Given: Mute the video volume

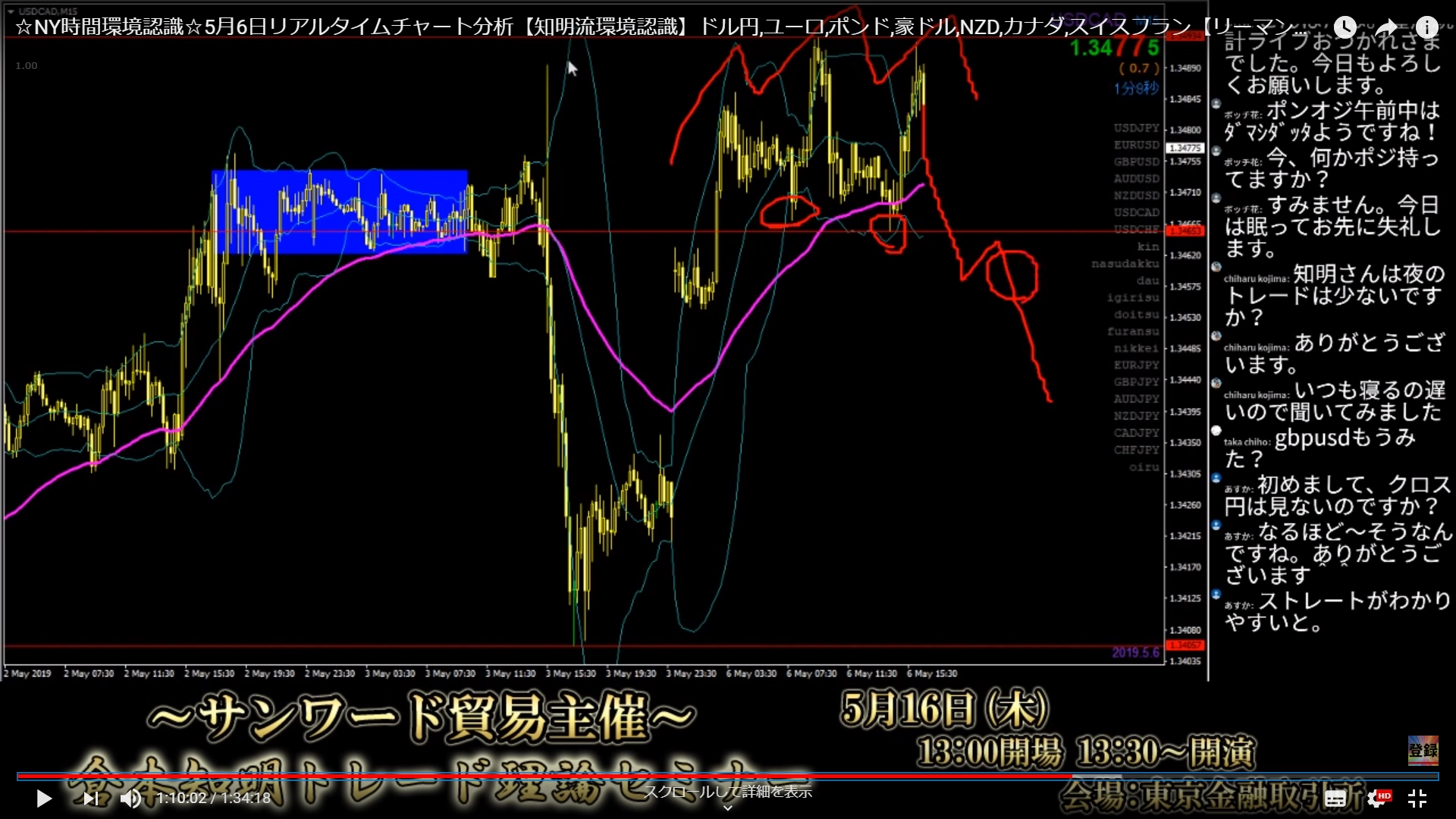Looking at the screenshot, I should (130, 799).
